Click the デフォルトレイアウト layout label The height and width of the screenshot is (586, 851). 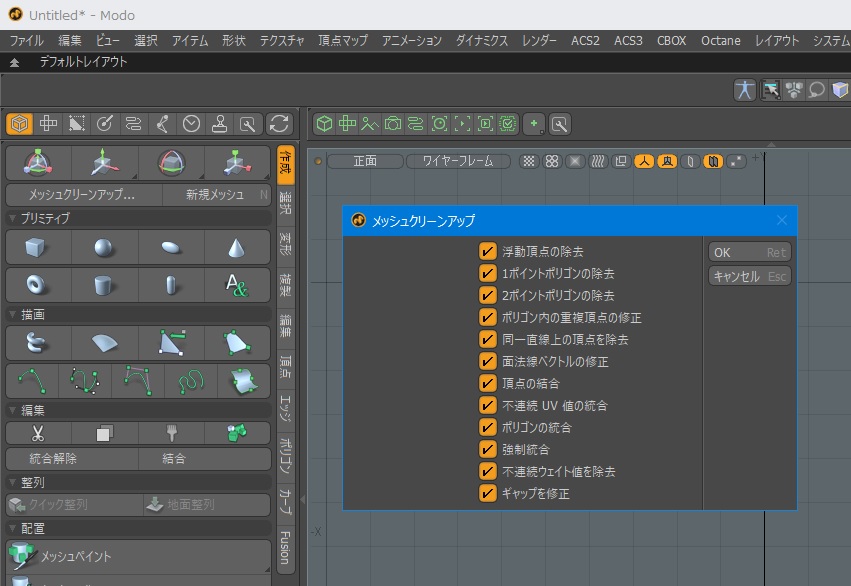click(83, 62)
